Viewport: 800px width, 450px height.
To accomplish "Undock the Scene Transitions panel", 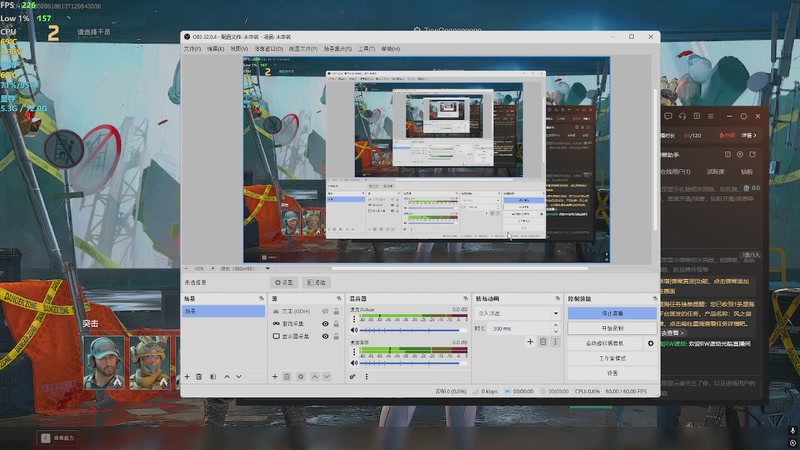I will coord(558,298).
